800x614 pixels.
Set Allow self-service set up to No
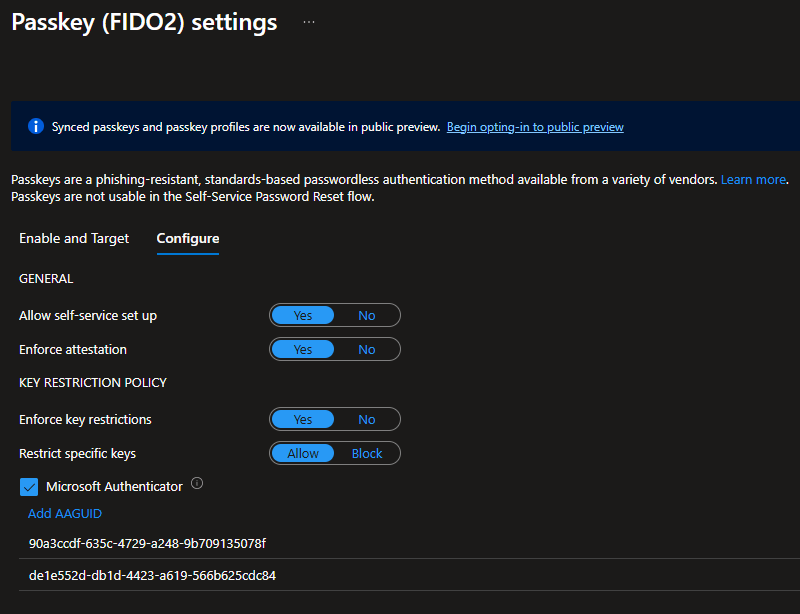click(x=367, y=315)
